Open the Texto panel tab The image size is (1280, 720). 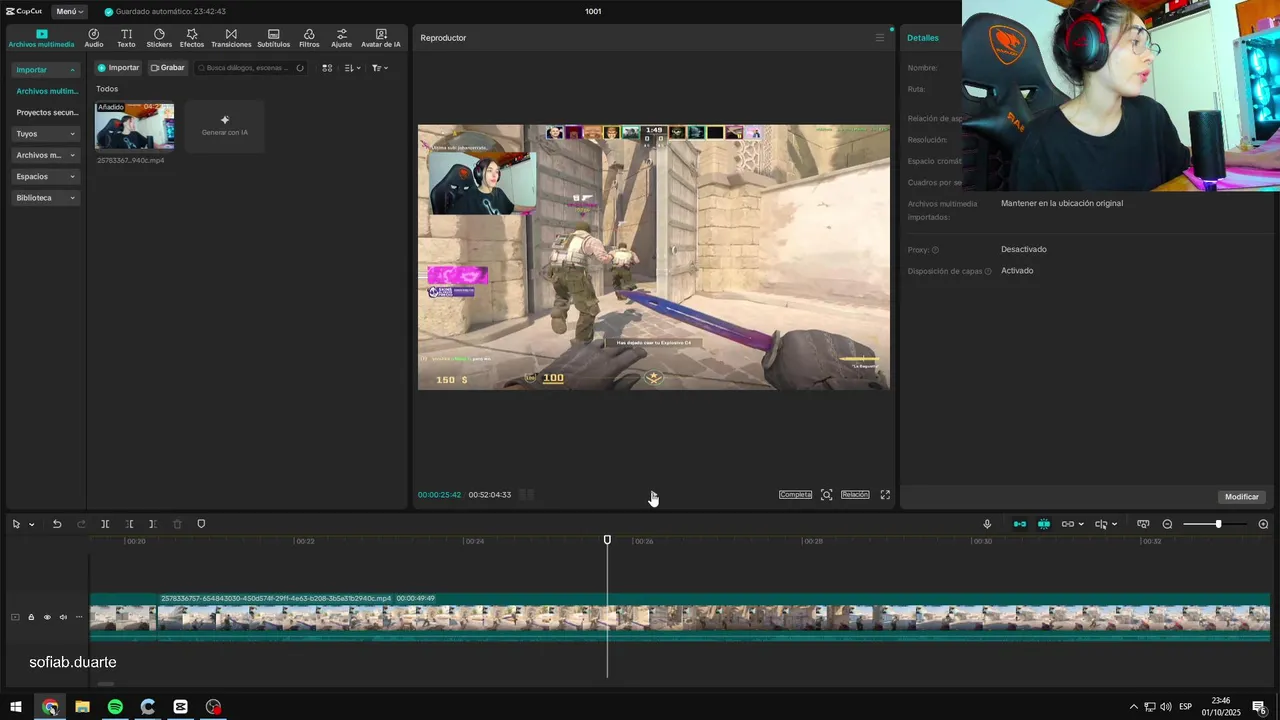[x=126, y=38]
